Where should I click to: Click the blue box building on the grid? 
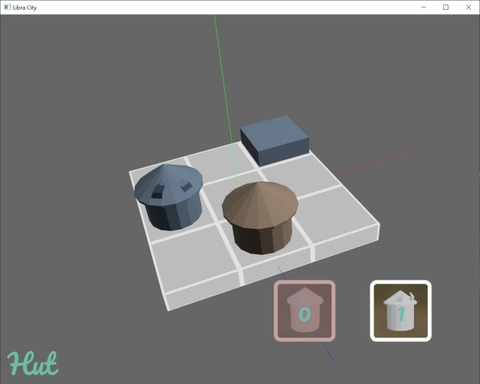coord(275,140)
